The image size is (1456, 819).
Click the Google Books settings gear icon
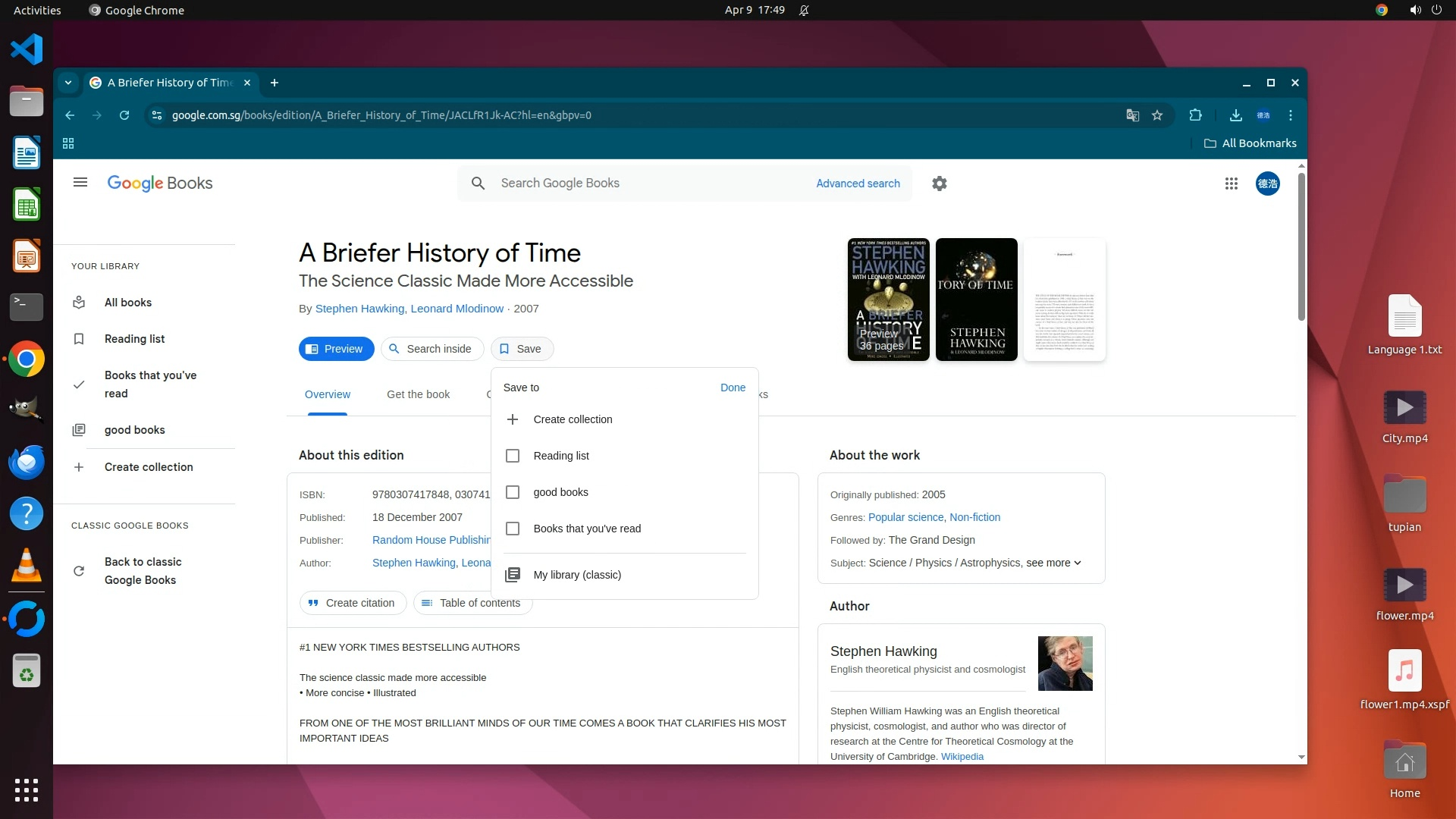click(x=939, y=184)
